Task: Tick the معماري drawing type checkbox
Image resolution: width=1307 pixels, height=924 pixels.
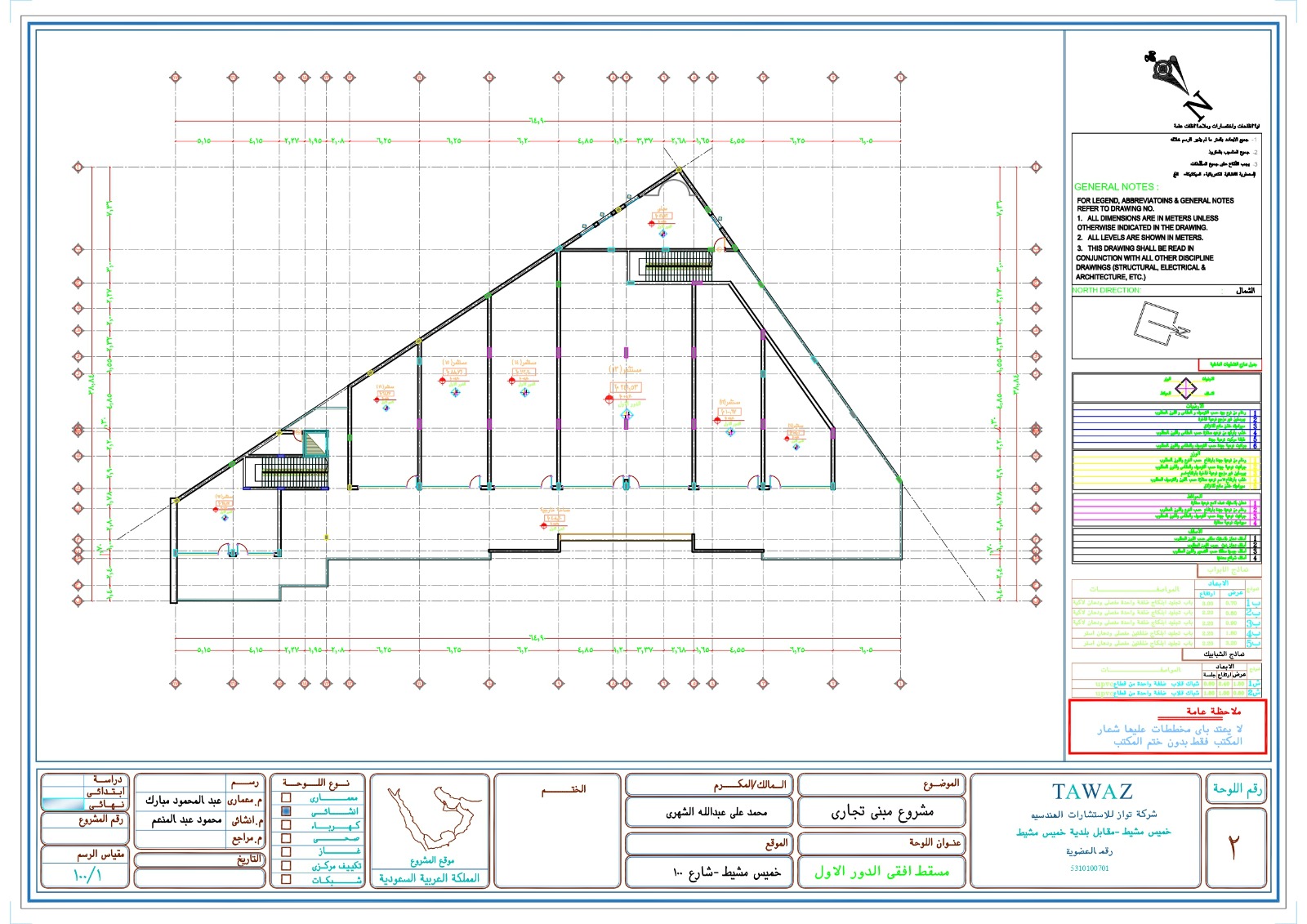Action: click(x=286, y=798)
